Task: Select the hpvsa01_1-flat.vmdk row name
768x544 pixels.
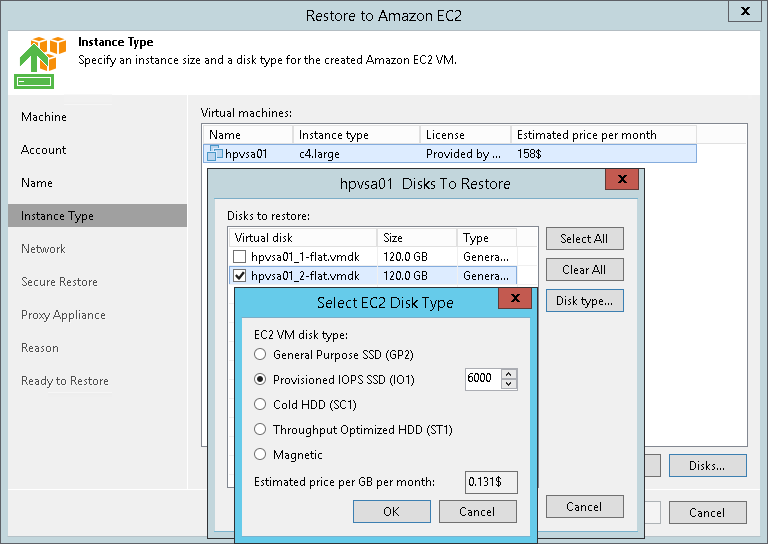Action: (305, 257)
